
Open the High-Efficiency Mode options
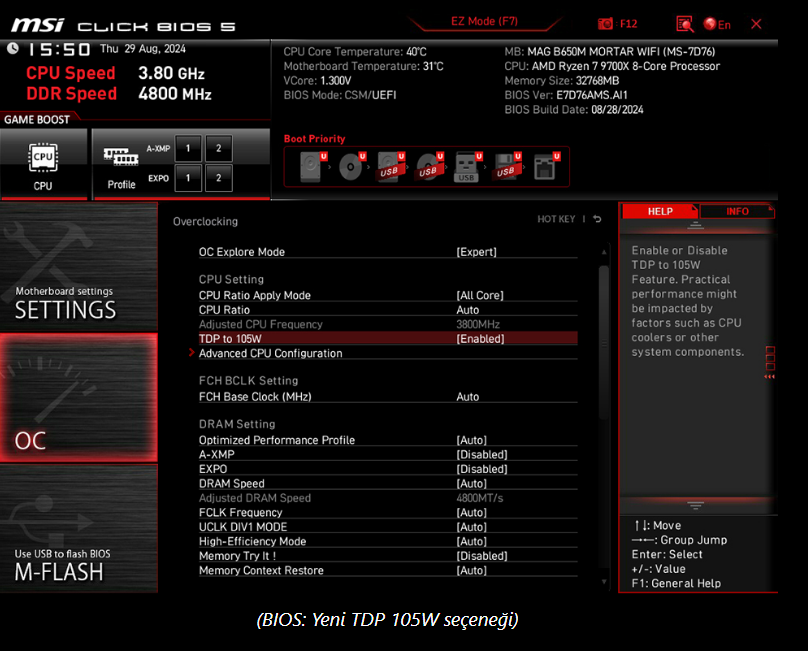pos(388,541)
